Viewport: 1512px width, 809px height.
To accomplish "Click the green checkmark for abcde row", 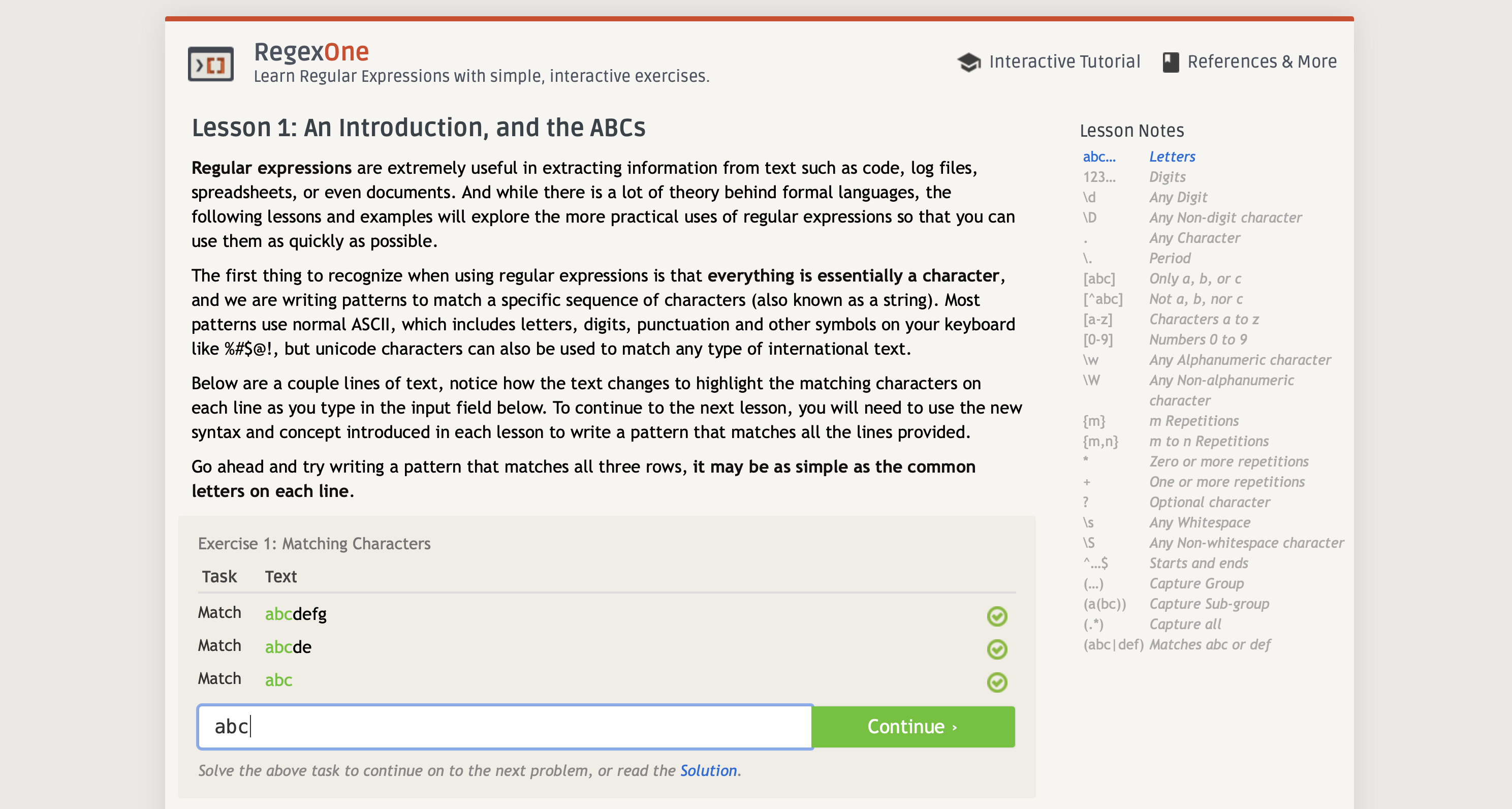I will [997, 649].
